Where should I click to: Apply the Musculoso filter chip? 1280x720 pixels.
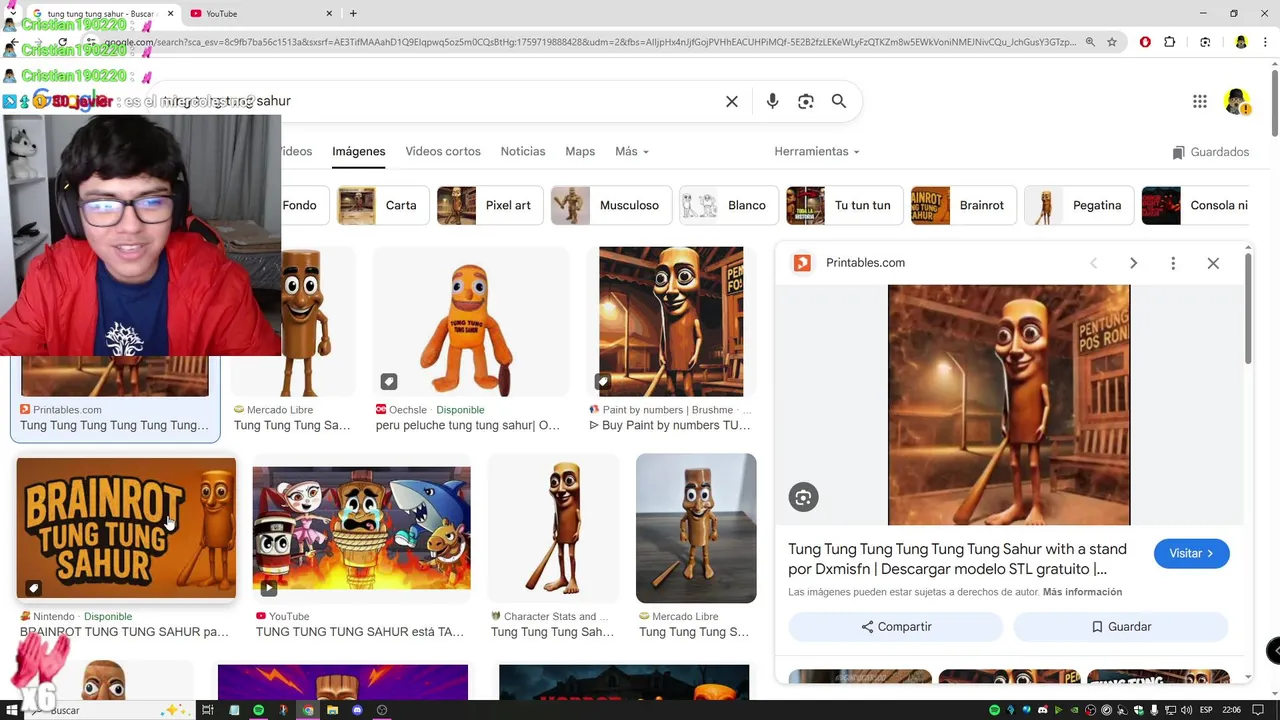pyautogui.click(x=611, y=205)
